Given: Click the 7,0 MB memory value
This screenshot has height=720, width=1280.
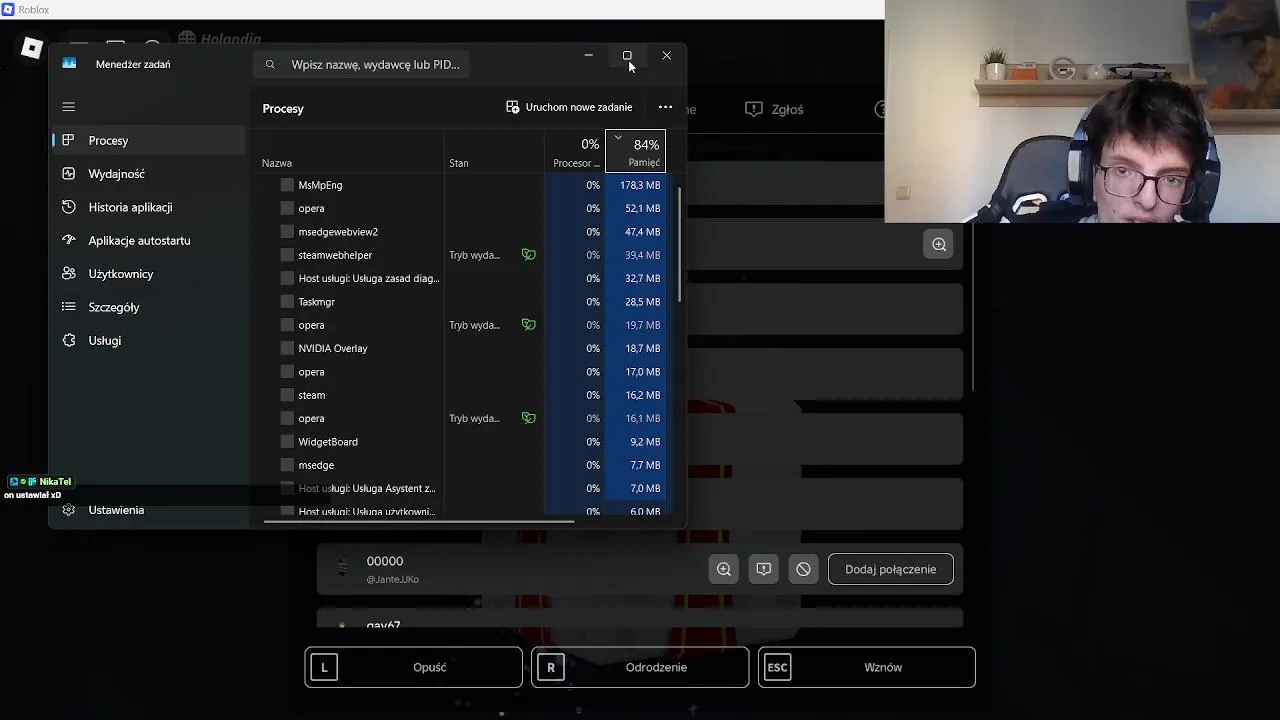Looking at the screenshot, I should tap(645, 488).
